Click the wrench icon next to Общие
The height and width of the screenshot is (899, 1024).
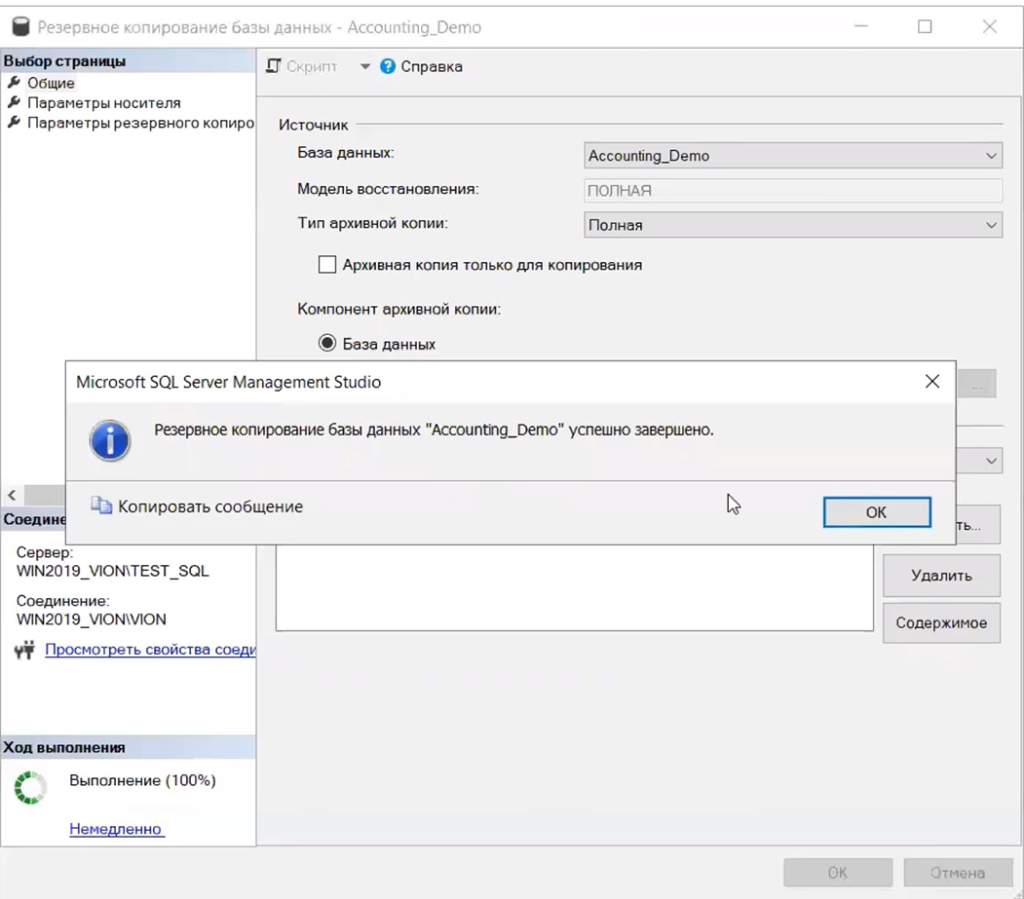click(14, 83)
